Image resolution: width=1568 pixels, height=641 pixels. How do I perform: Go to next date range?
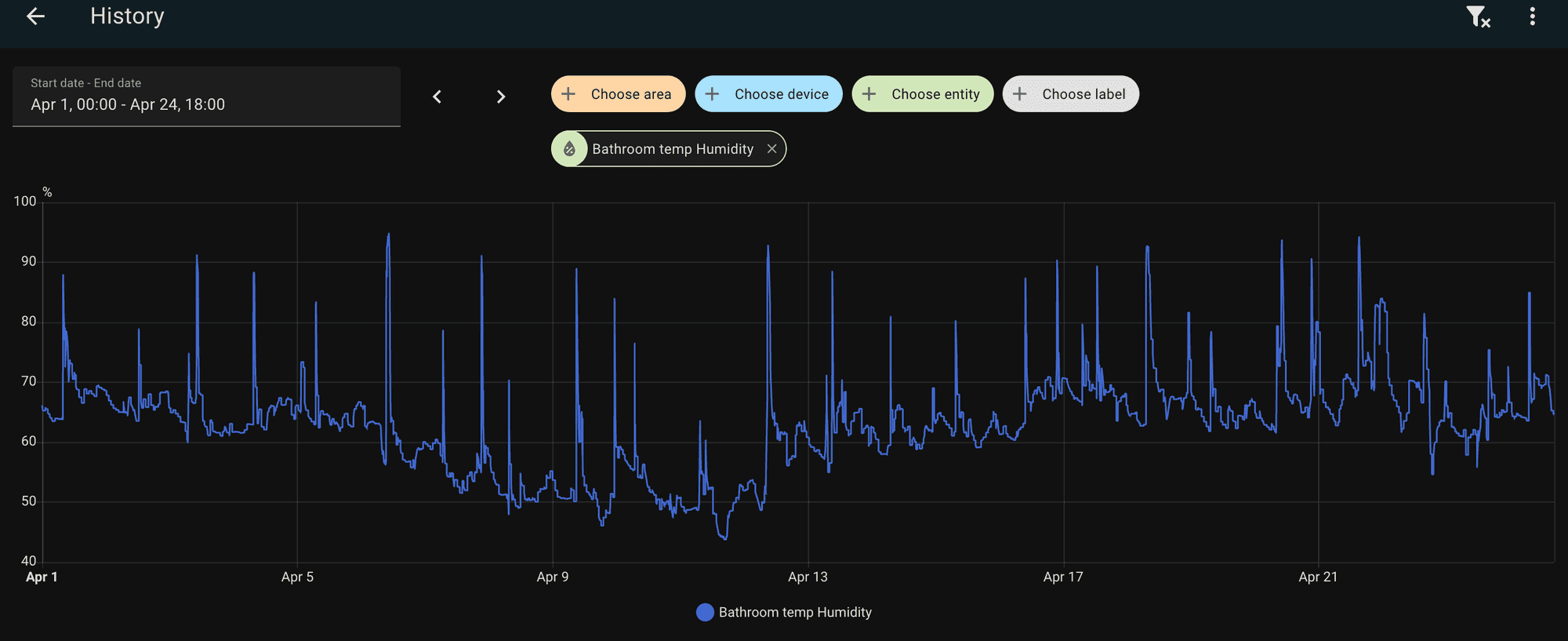pos(501,97)
